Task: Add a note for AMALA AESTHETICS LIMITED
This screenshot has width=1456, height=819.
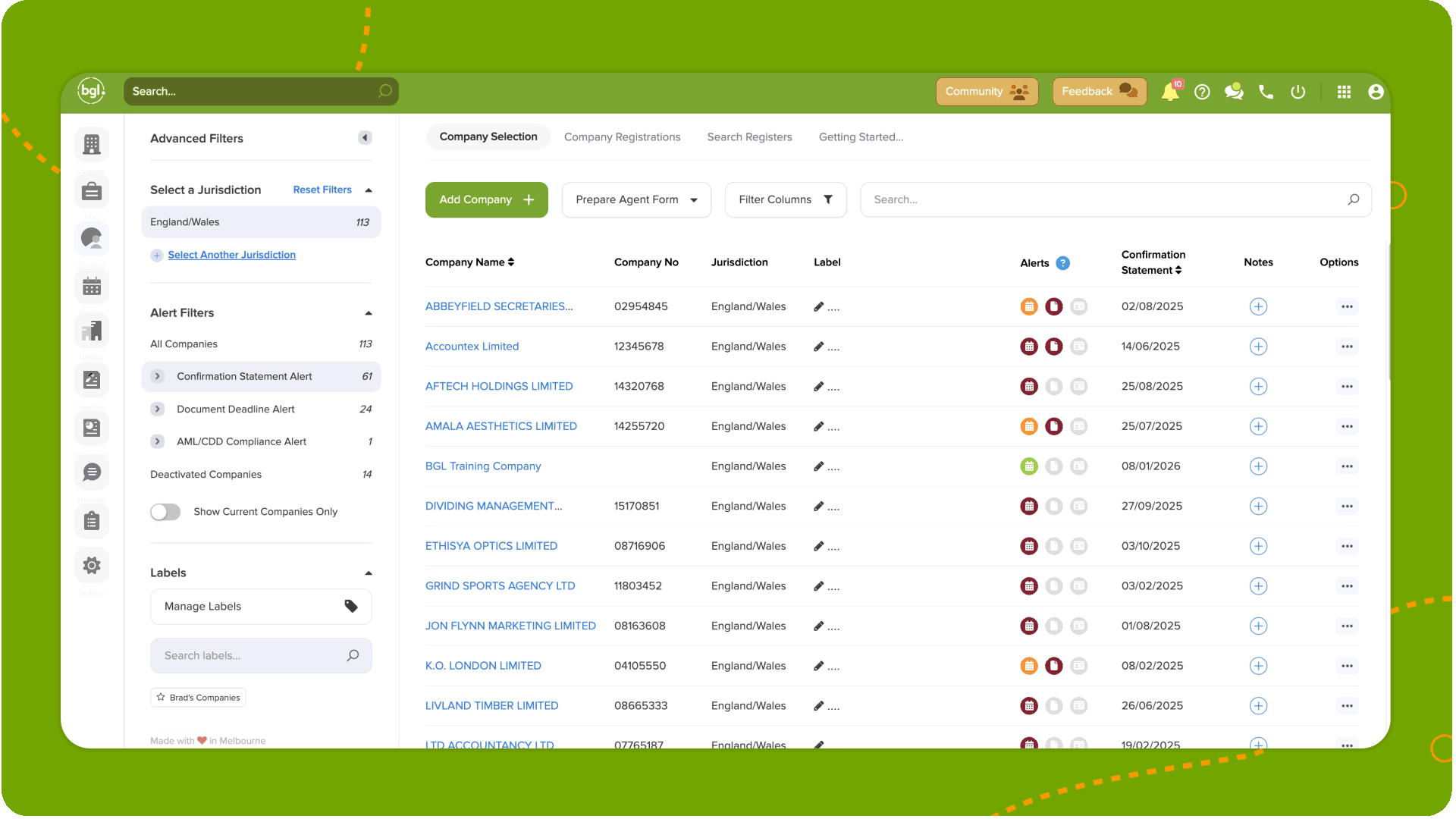Action: coord(1258,426)
